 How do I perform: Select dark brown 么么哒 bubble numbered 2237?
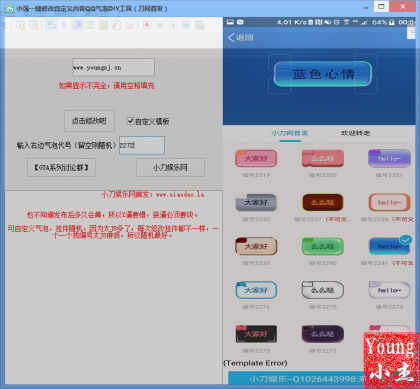323,202
